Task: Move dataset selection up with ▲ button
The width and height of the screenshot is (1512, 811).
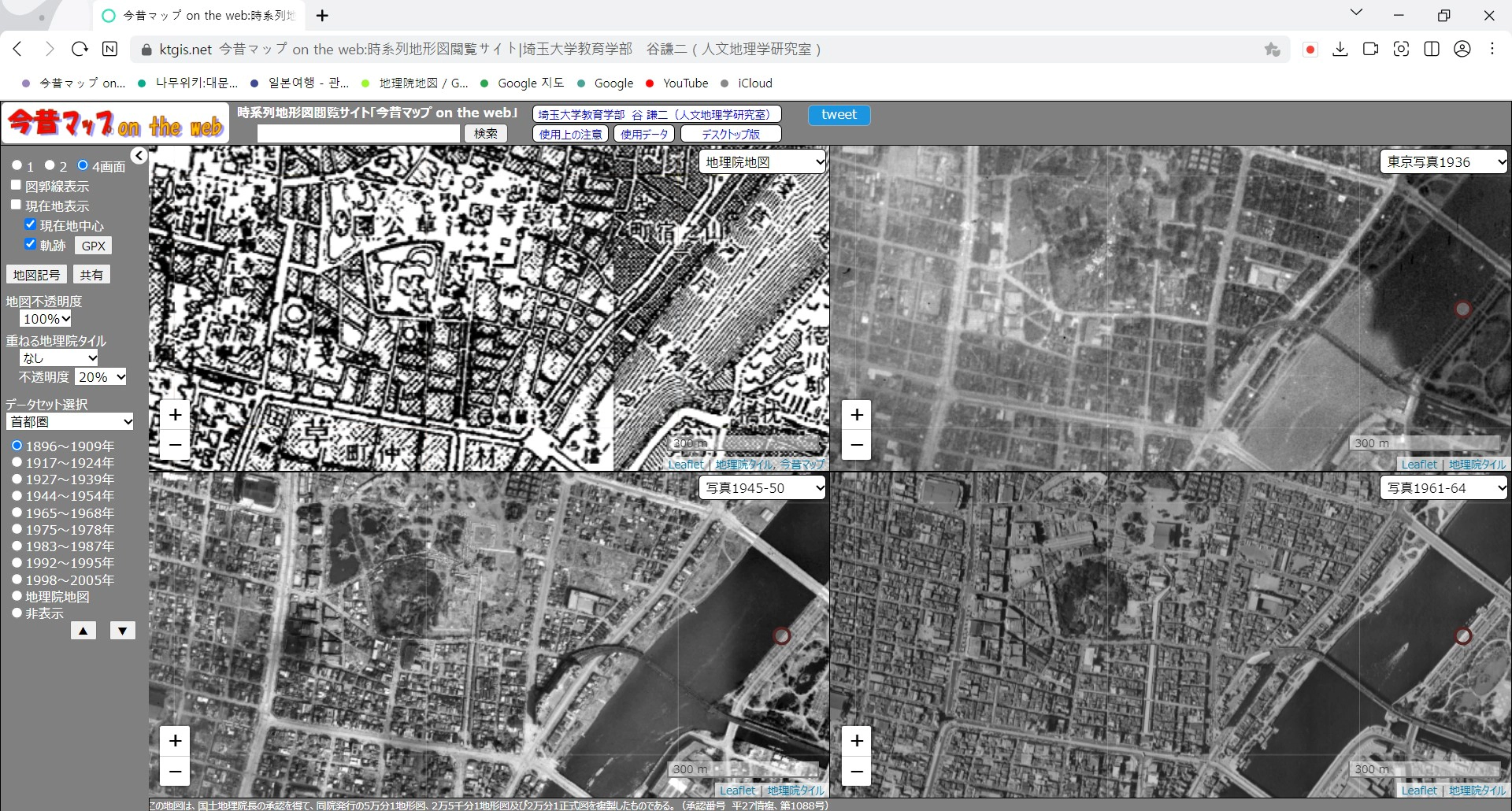Action: 83,631
